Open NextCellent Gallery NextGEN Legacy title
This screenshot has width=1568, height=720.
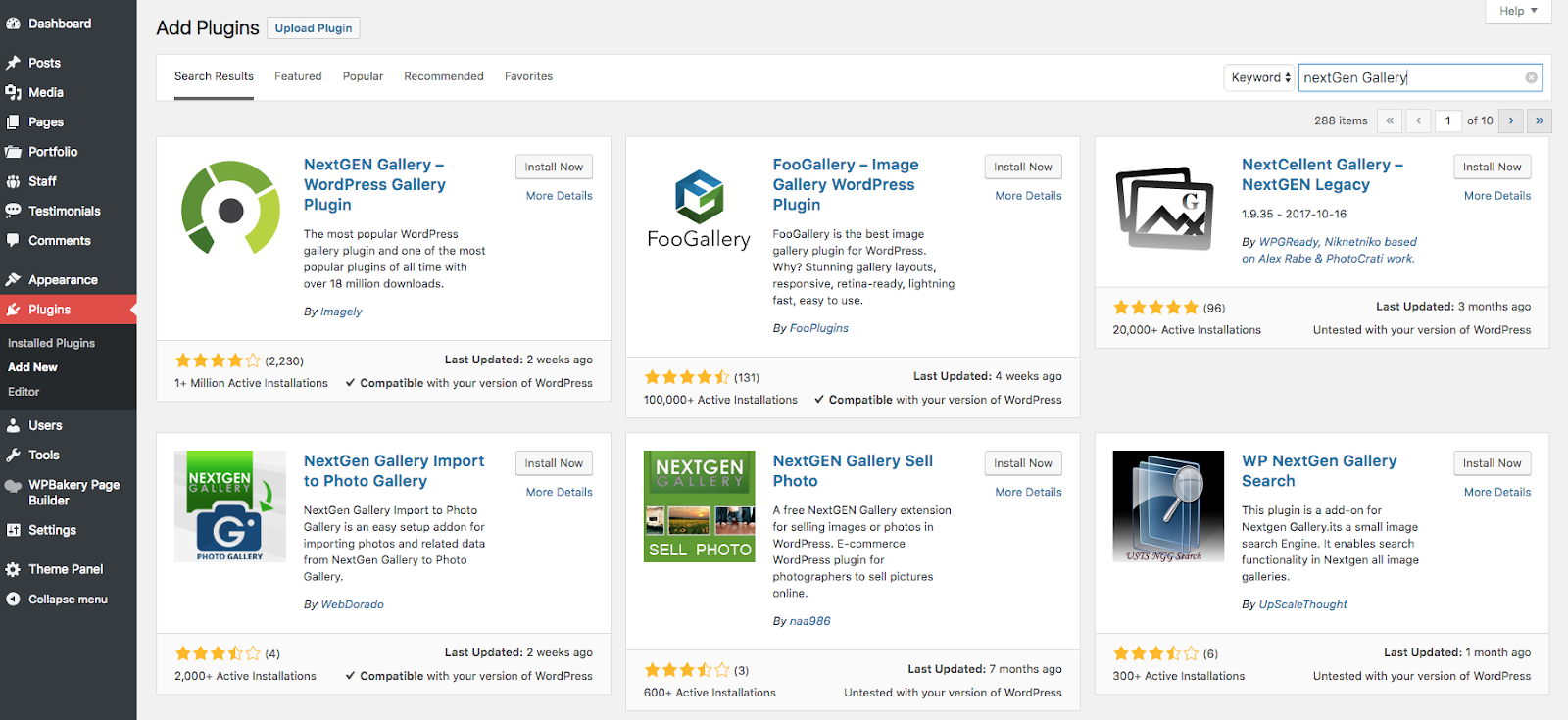(x=1322, y=174)
